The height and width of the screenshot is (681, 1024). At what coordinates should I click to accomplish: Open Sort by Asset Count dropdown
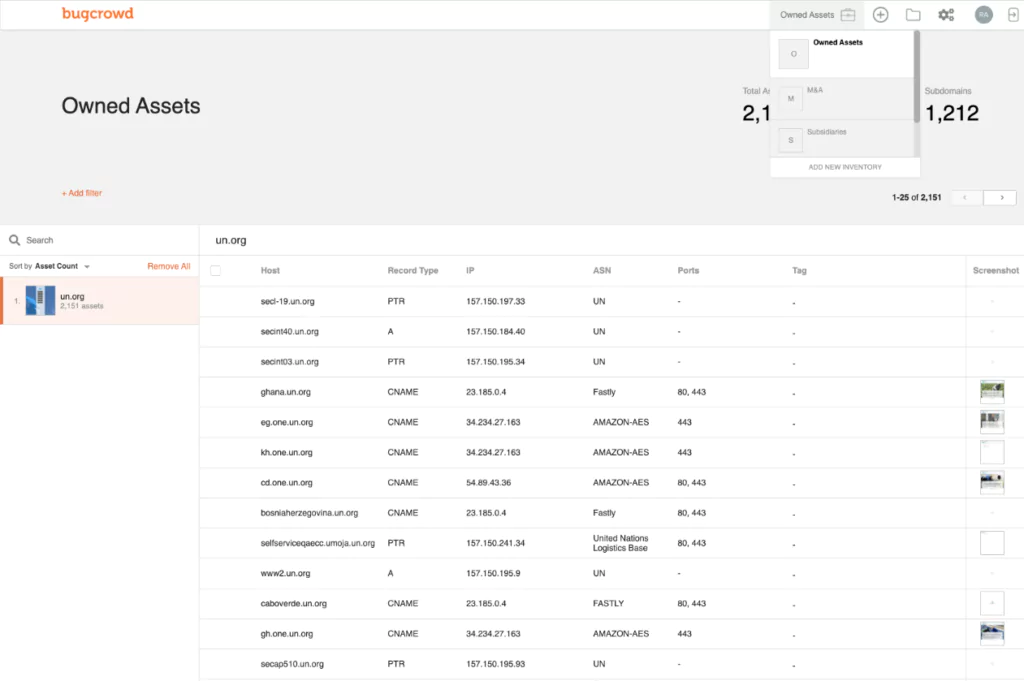[50, 266]
